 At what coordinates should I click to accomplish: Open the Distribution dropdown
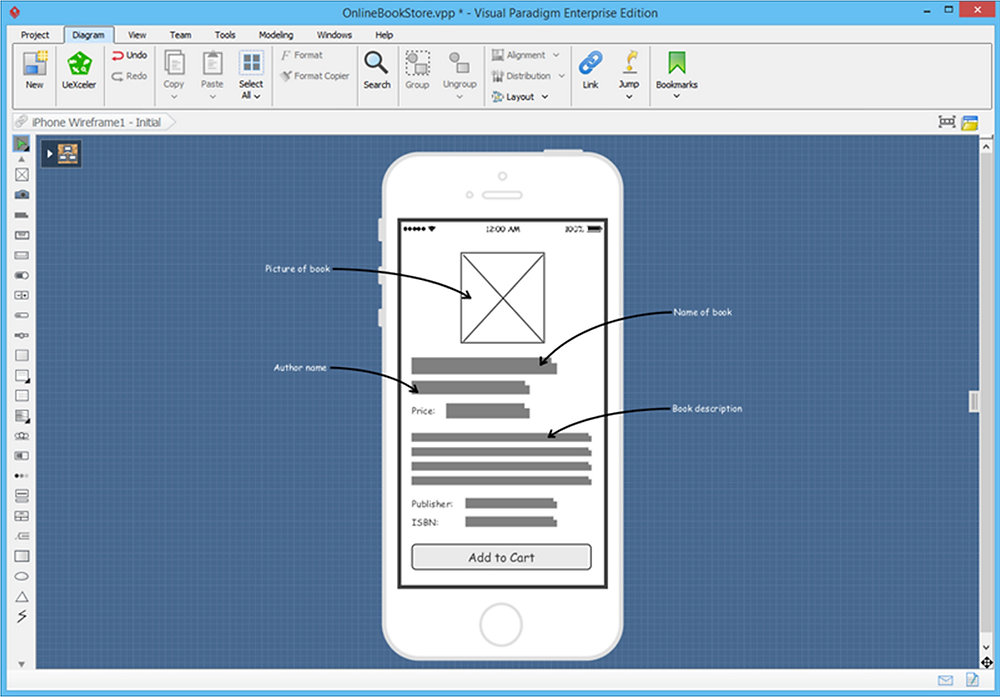[x=528, y=76]
